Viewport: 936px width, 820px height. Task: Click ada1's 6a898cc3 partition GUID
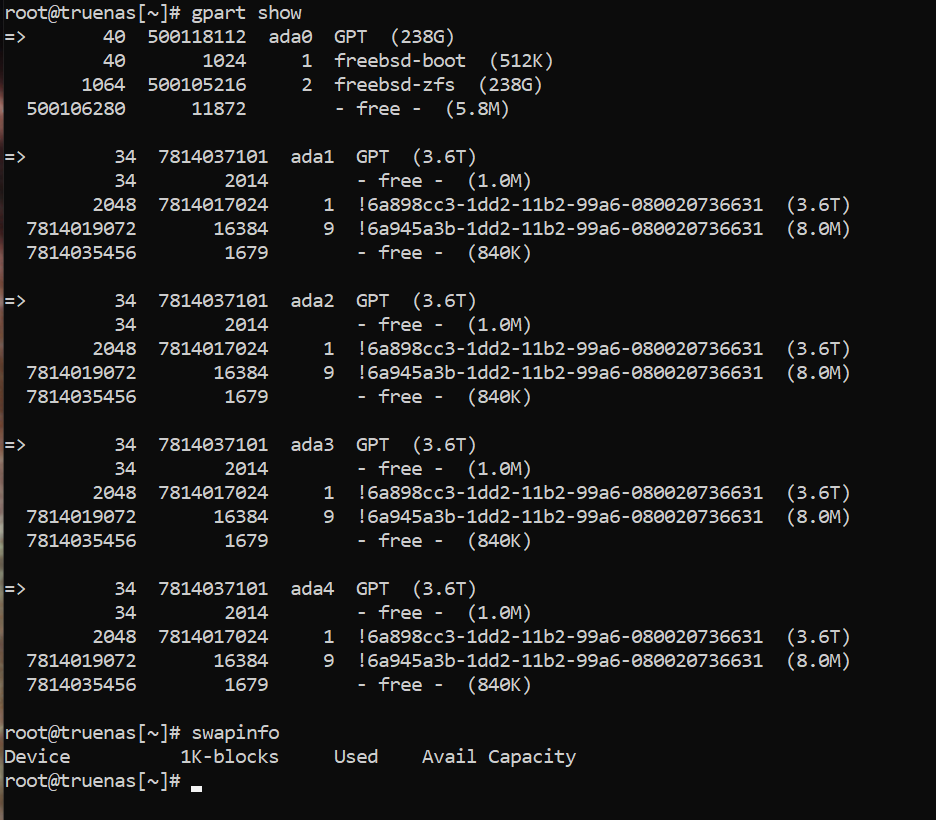point(559,205)
